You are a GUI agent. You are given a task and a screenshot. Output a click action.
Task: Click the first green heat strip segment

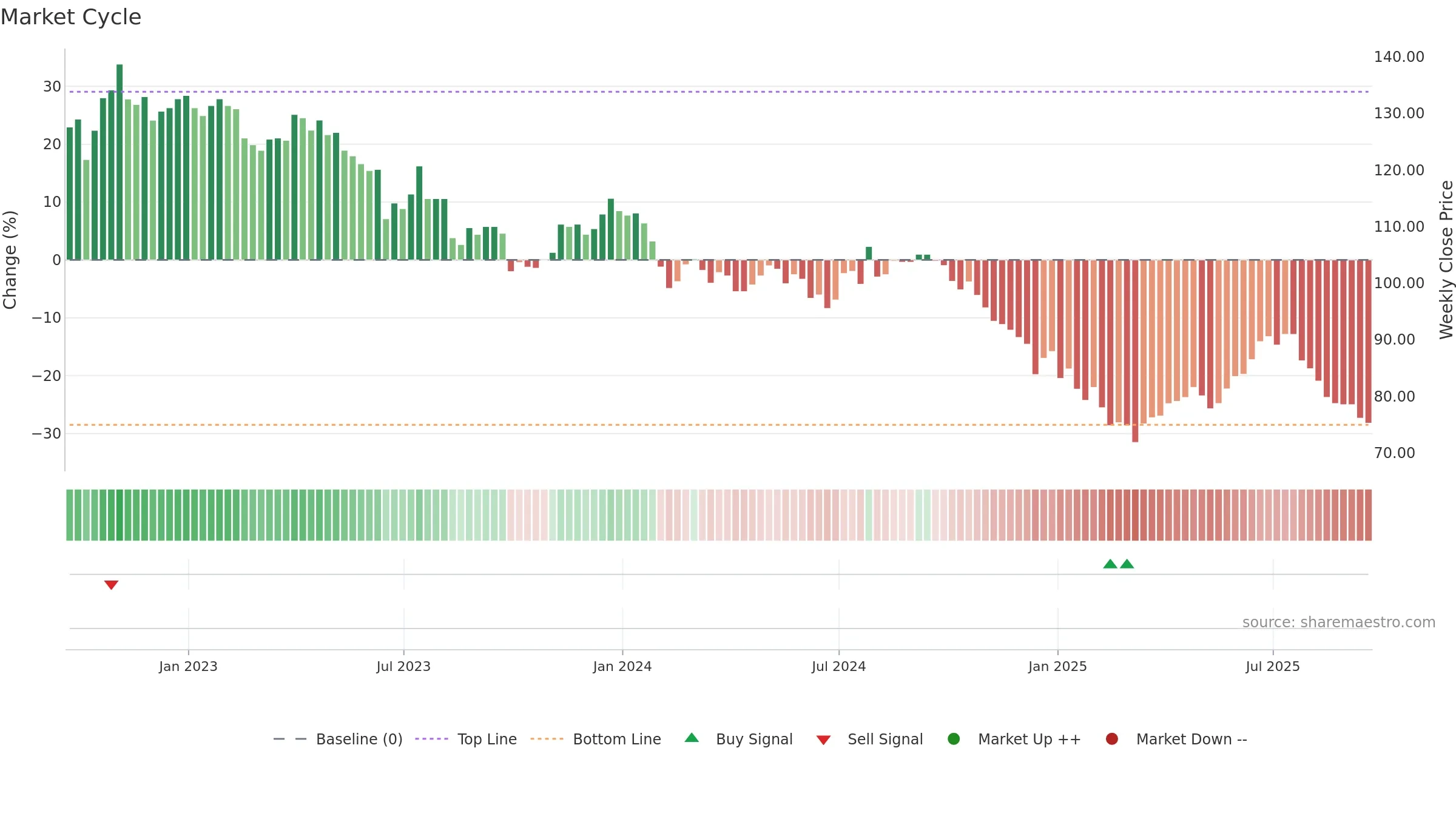[70, 514]
